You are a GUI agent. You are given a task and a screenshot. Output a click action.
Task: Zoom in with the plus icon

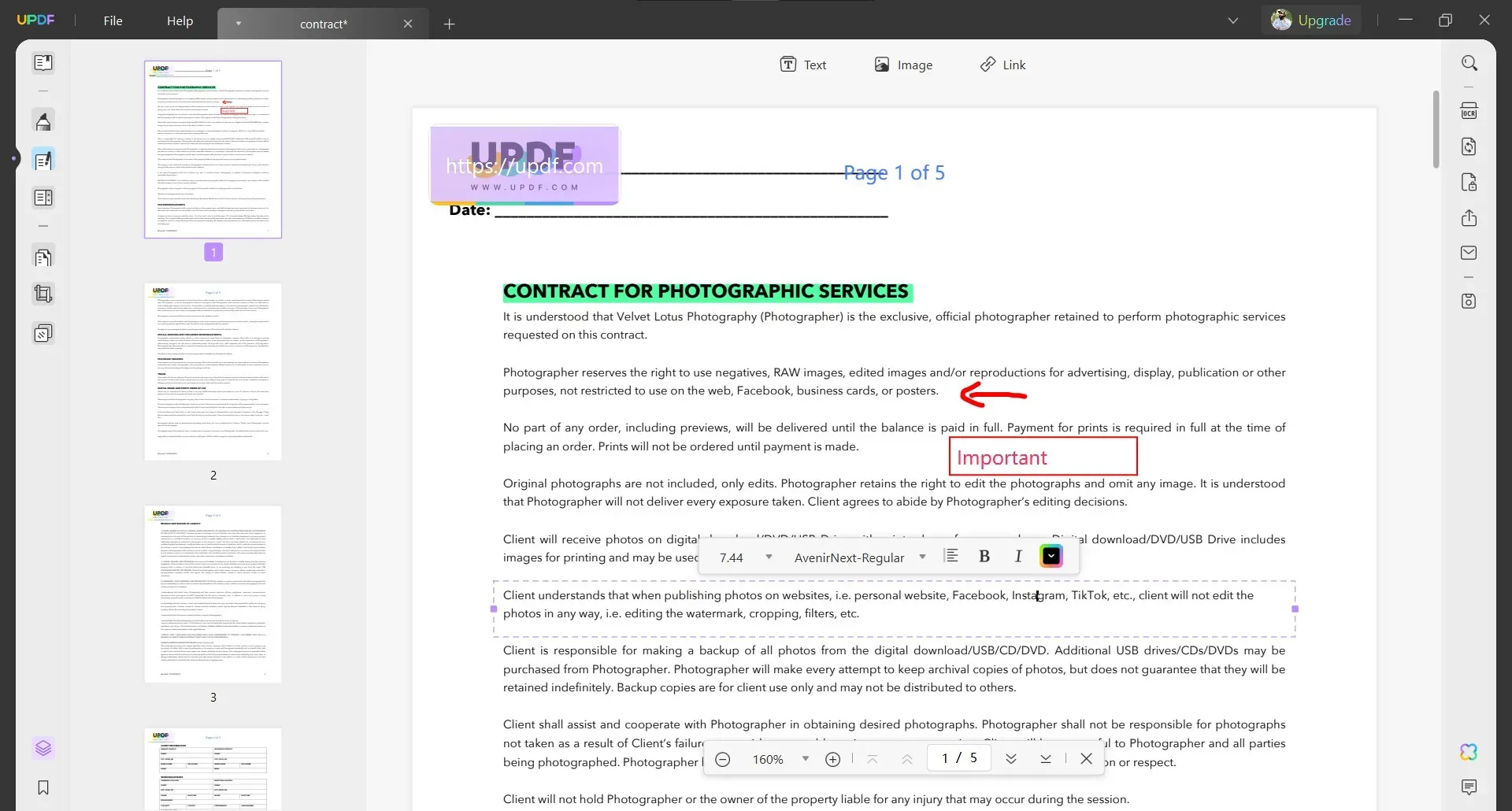pyautogui.click(x=832, y=759)
